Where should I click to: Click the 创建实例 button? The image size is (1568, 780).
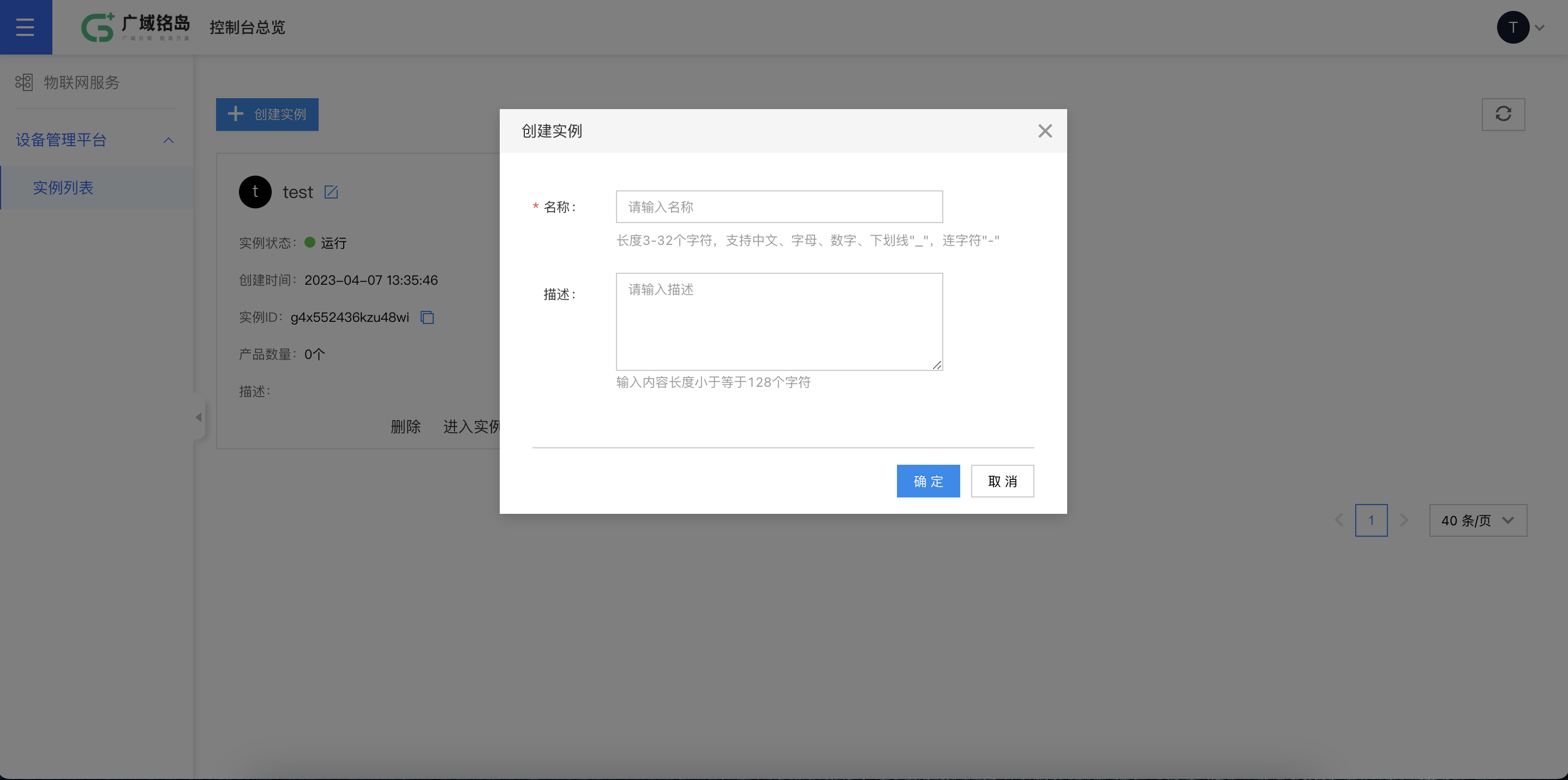coord(267,115)
